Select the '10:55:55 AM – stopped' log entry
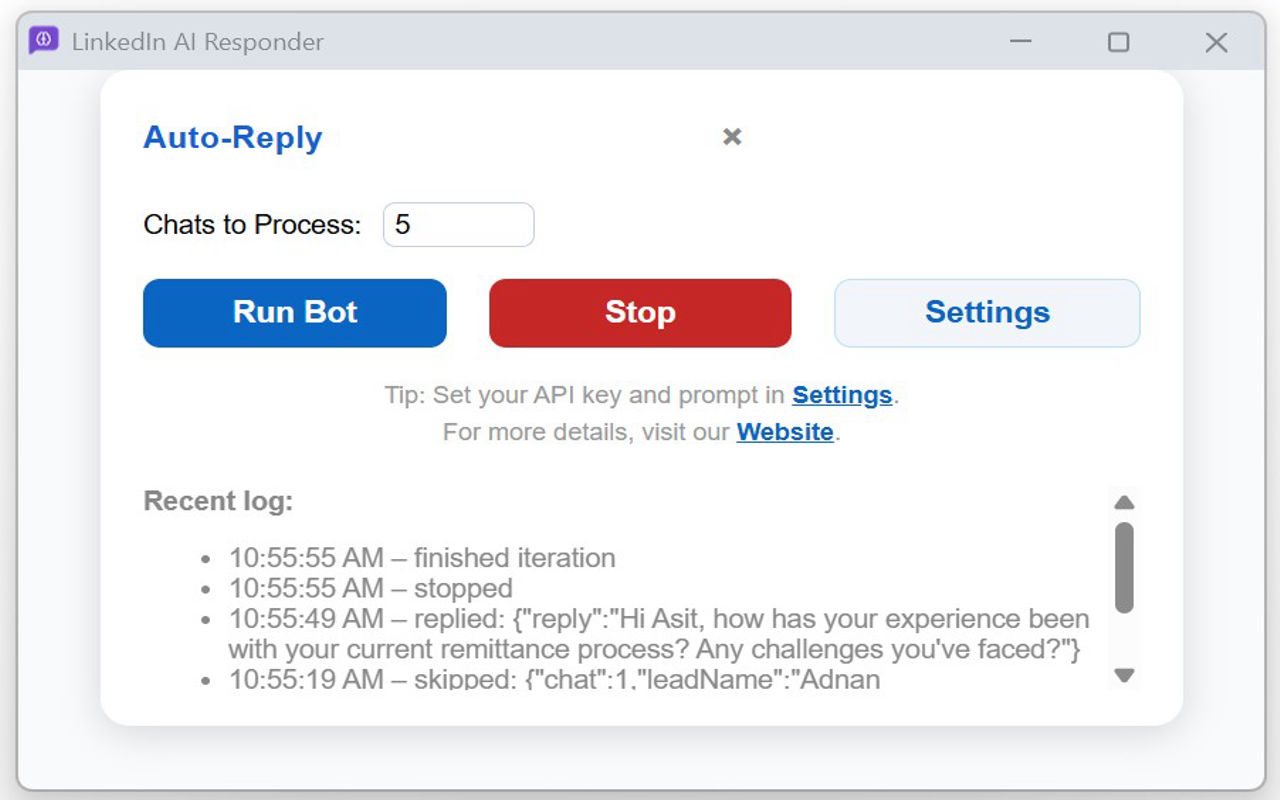The image size is (1280, 800). click(x=370, y=588)
